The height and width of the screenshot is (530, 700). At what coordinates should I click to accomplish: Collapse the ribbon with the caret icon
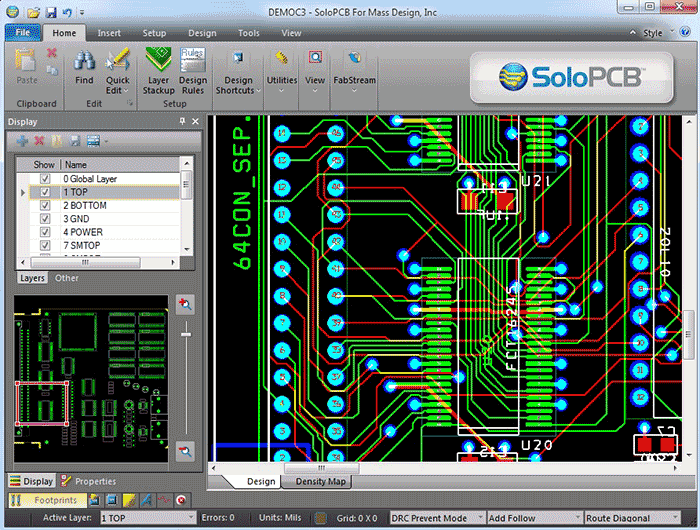click(633, 33)
